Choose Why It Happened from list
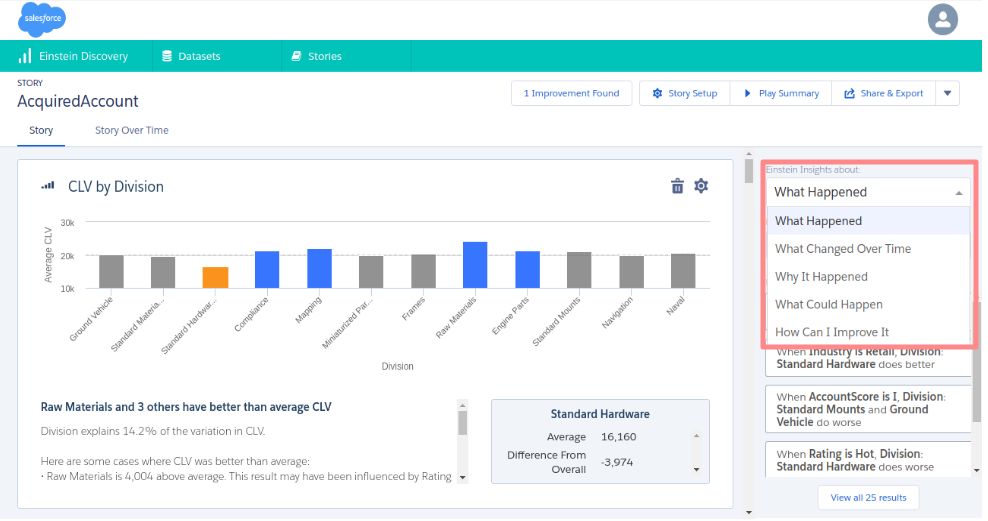988x521 pixels. (x=821, y=277)
